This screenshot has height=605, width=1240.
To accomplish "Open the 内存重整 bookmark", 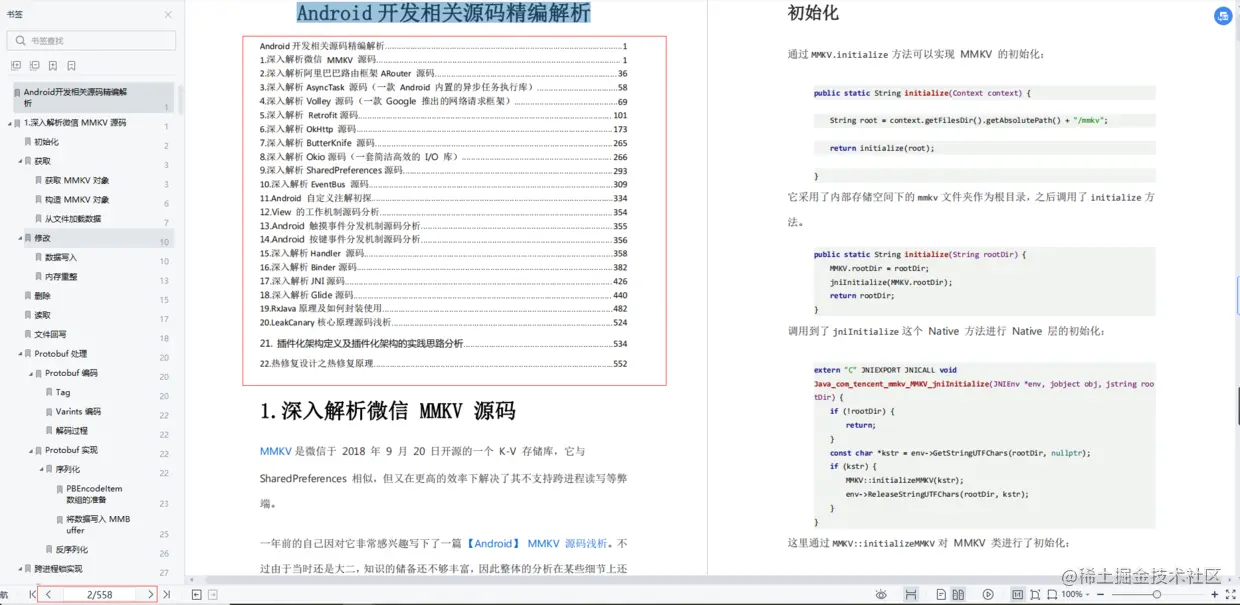I will [x=61, y=277].
